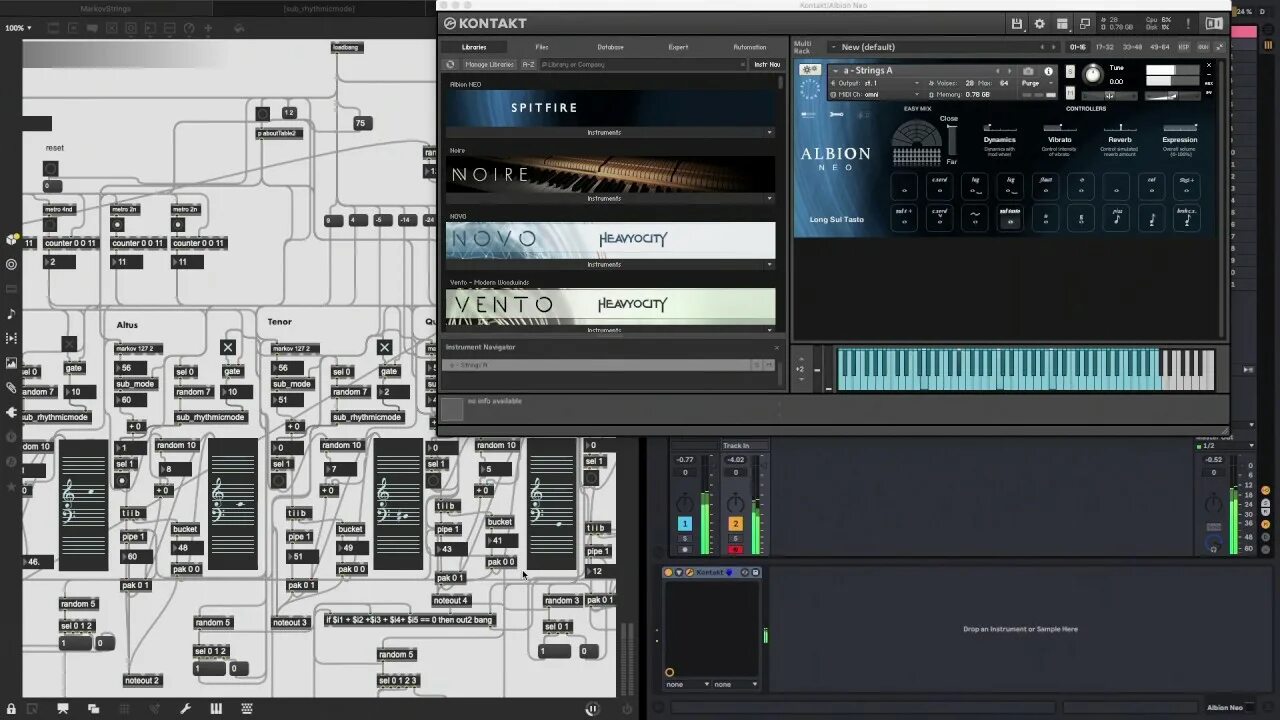1280x720 pixels.
Task: Click the Manage Libraries button
Action: coord(489,64)
